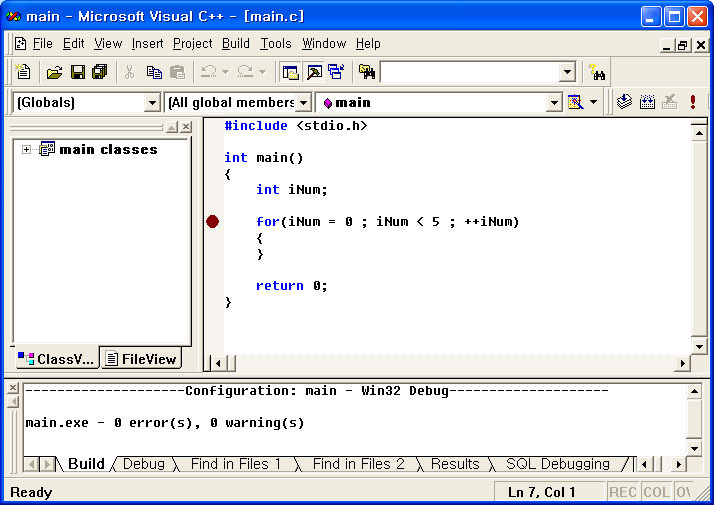Close the output pane with its X button
This screenshot has height=505, width=714.
click(13, 388)
